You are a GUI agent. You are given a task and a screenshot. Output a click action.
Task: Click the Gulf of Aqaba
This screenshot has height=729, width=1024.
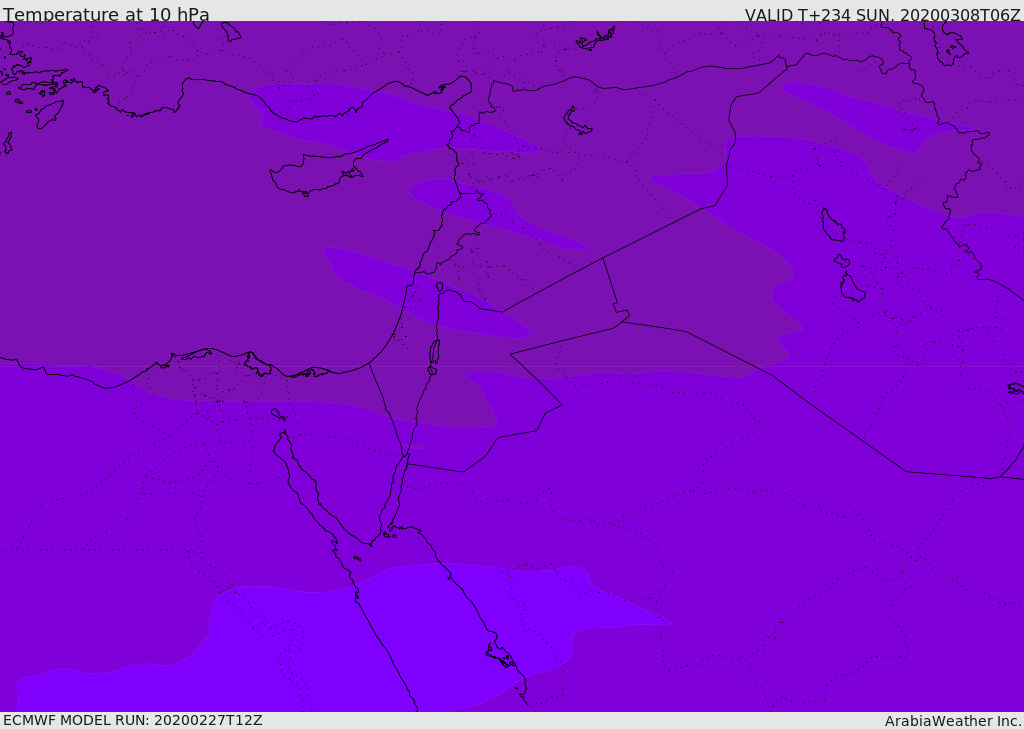(x=399, y=478)
